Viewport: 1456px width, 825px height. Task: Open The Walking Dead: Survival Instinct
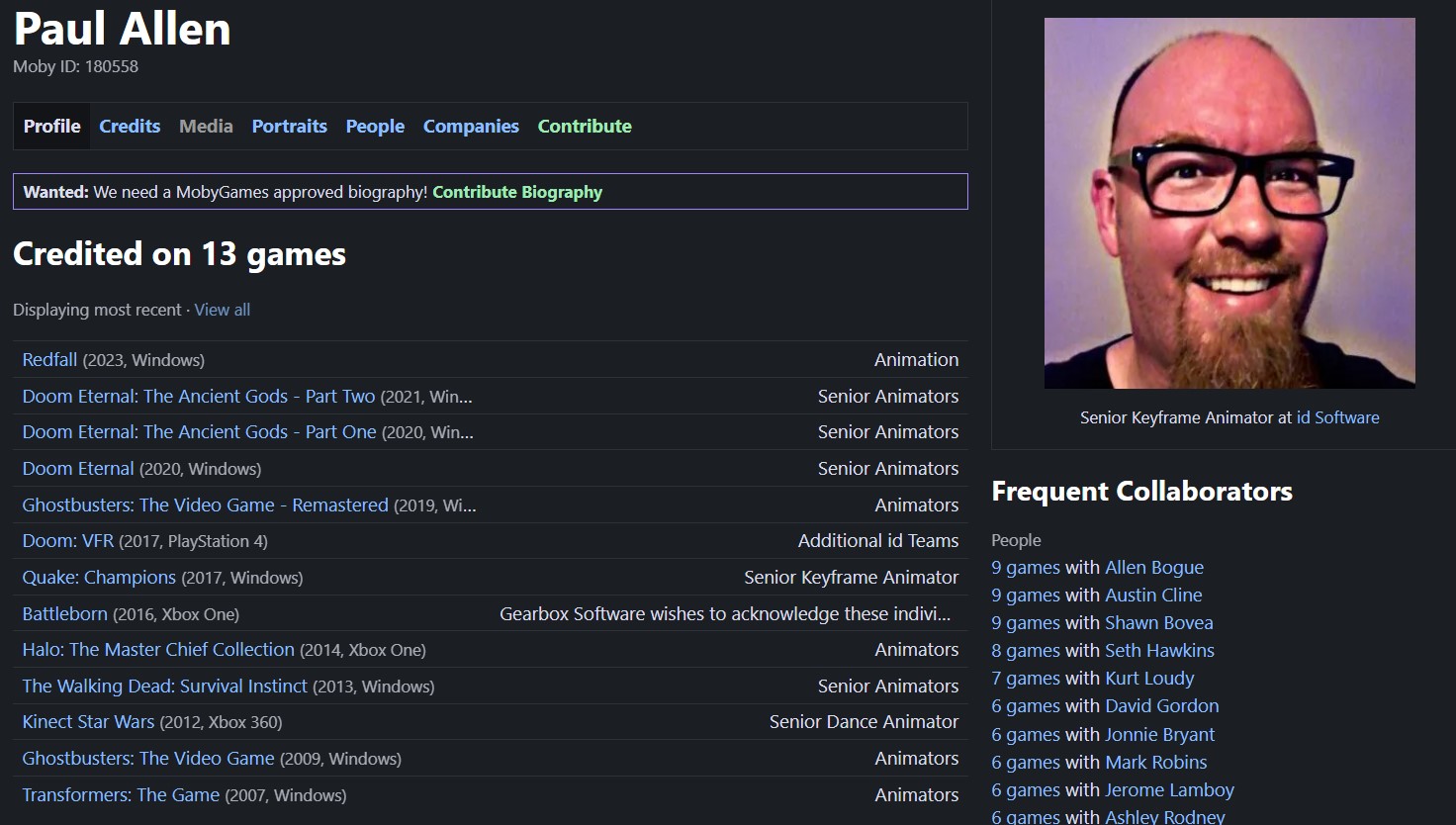(164, 687)
